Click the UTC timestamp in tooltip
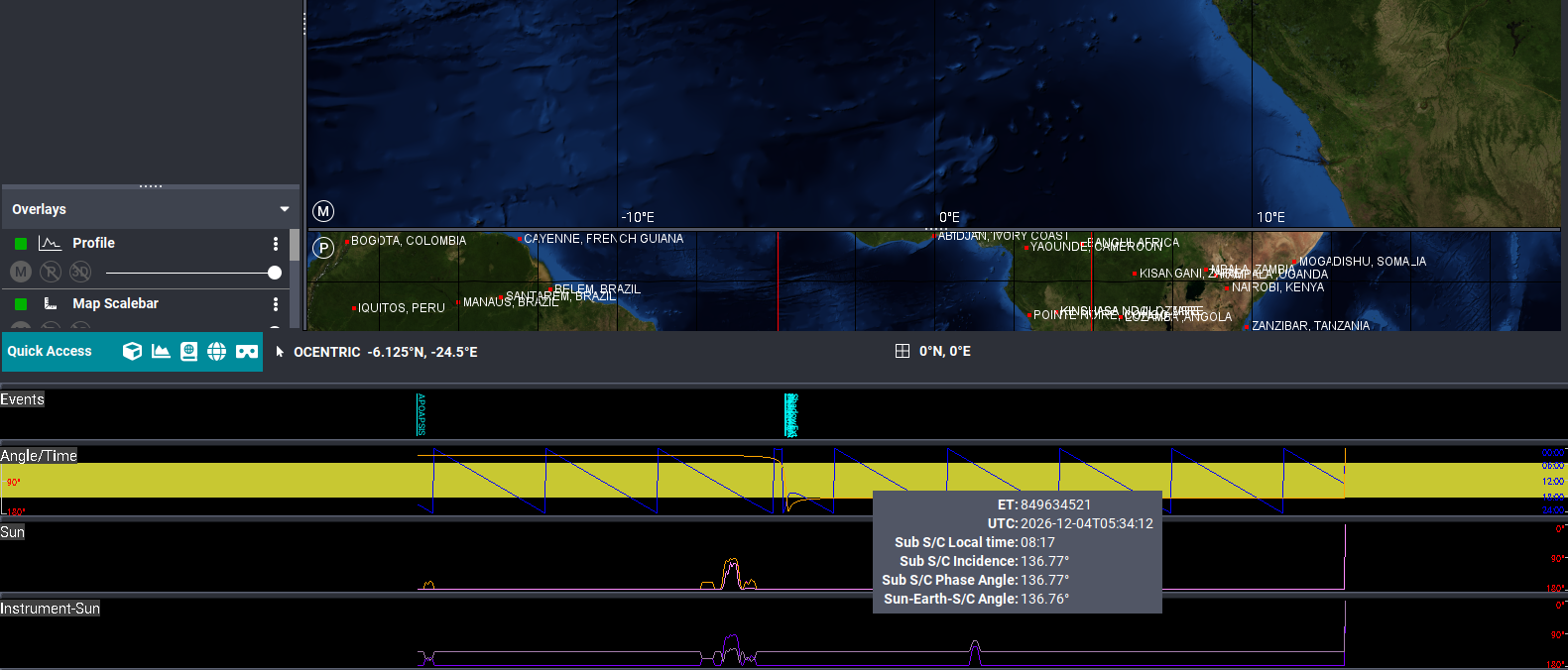Screen dimensions: 1568x670 click(1087, 523)
